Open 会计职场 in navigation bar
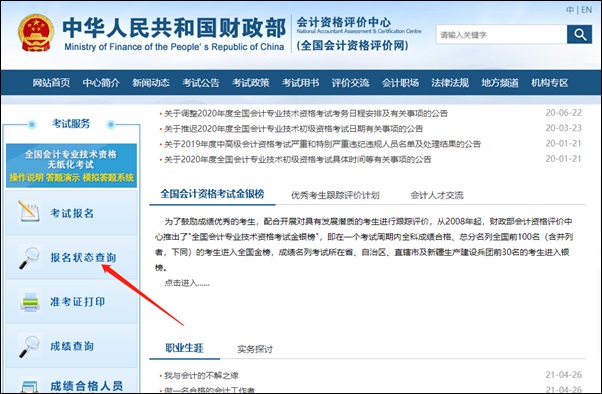This screenshot has width=602, height=394. click(400, 83)
